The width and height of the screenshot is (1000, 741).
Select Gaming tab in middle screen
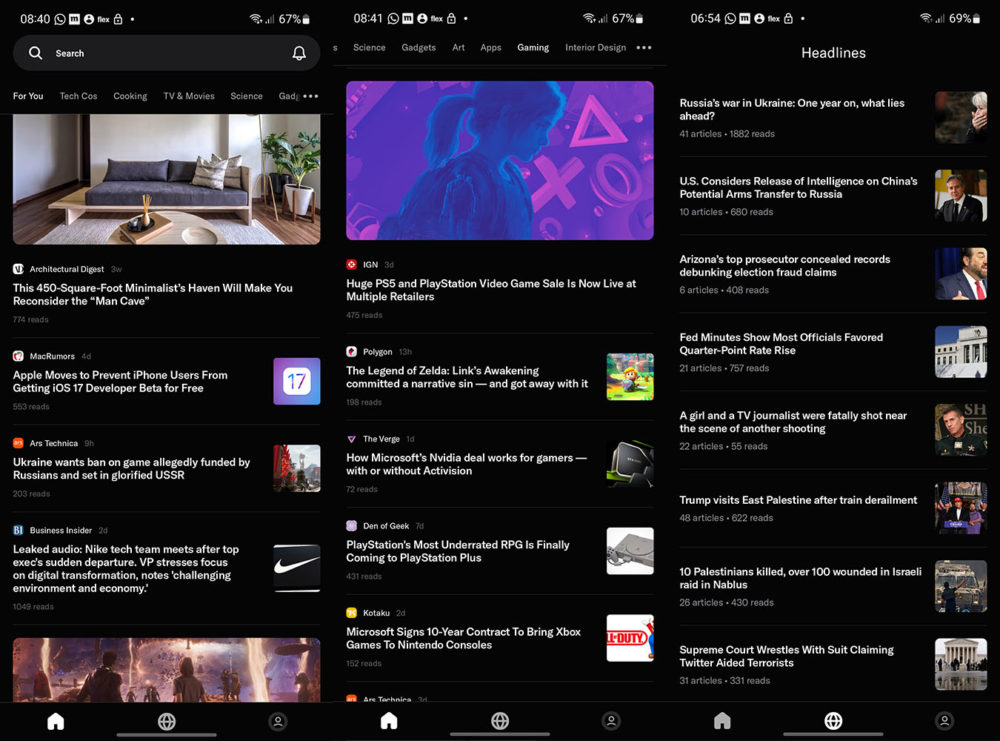tap(533, 48)
